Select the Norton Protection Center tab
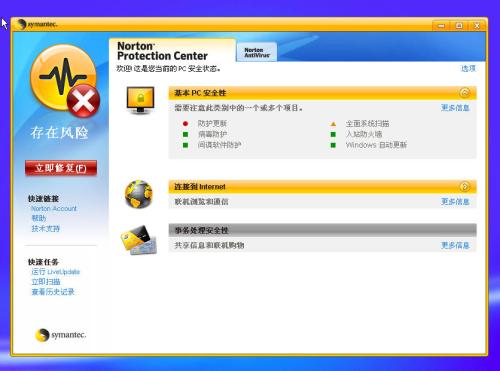Viewport: 500px width, 371px height. point(172,51)
